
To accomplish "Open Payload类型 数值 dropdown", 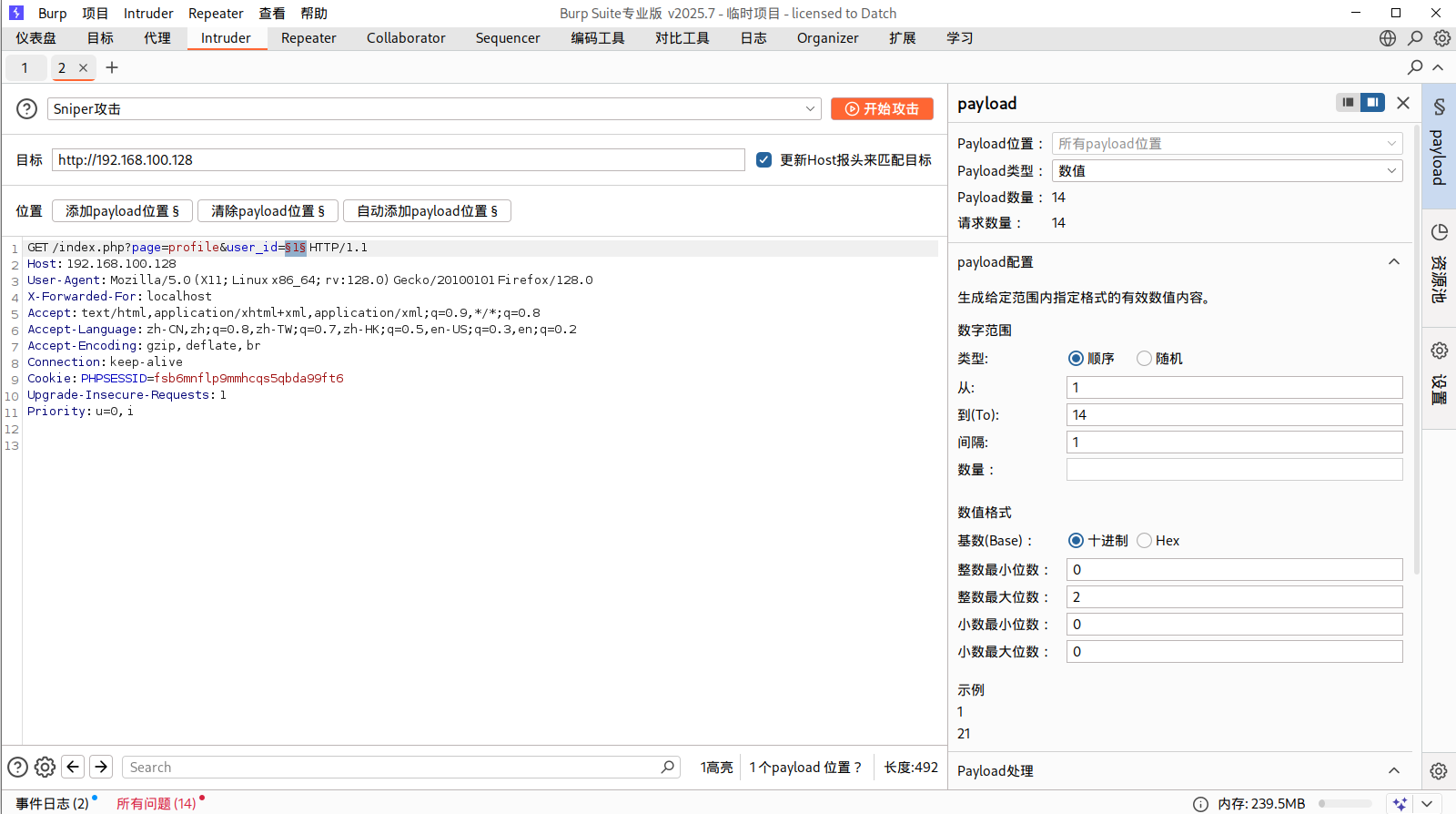I will (1227, 170).
